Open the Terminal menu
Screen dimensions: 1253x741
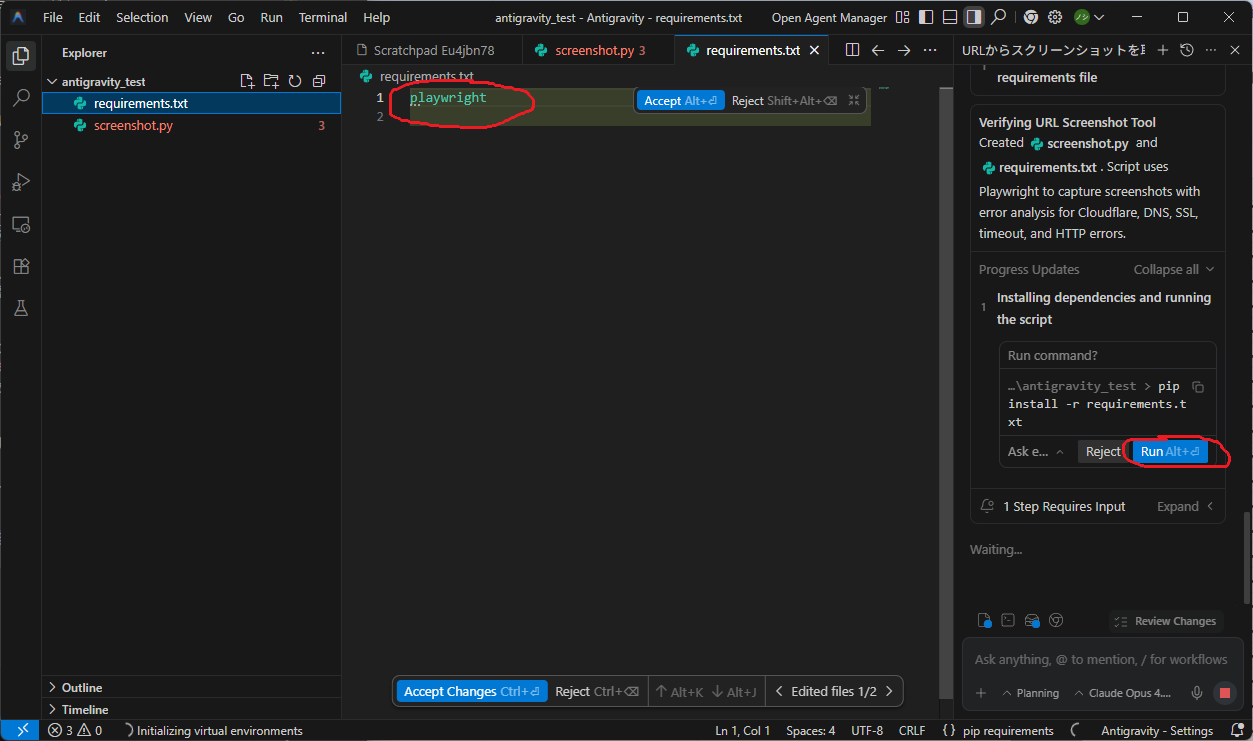click(x=322, y=17)
